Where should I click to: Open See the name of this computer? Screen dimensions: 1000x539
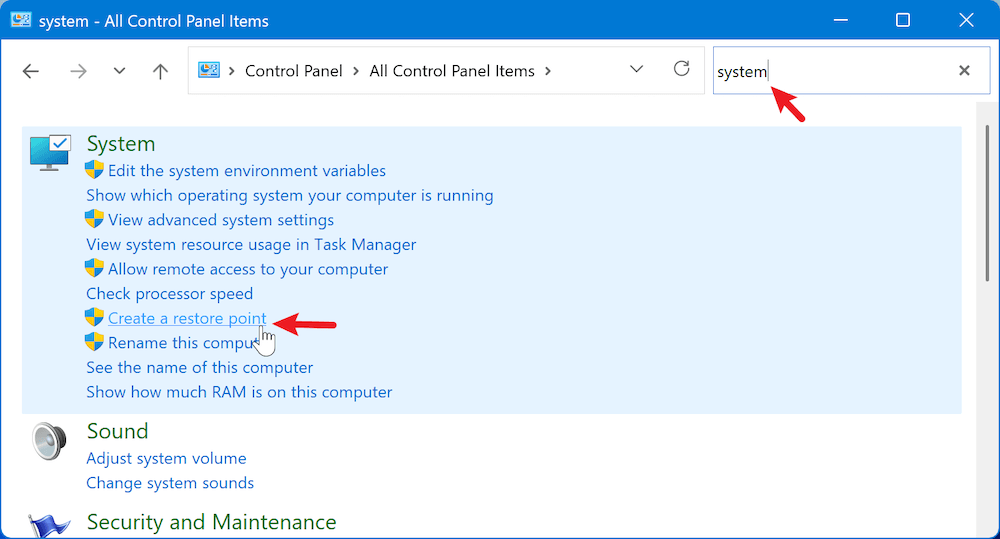click(200, 367)
